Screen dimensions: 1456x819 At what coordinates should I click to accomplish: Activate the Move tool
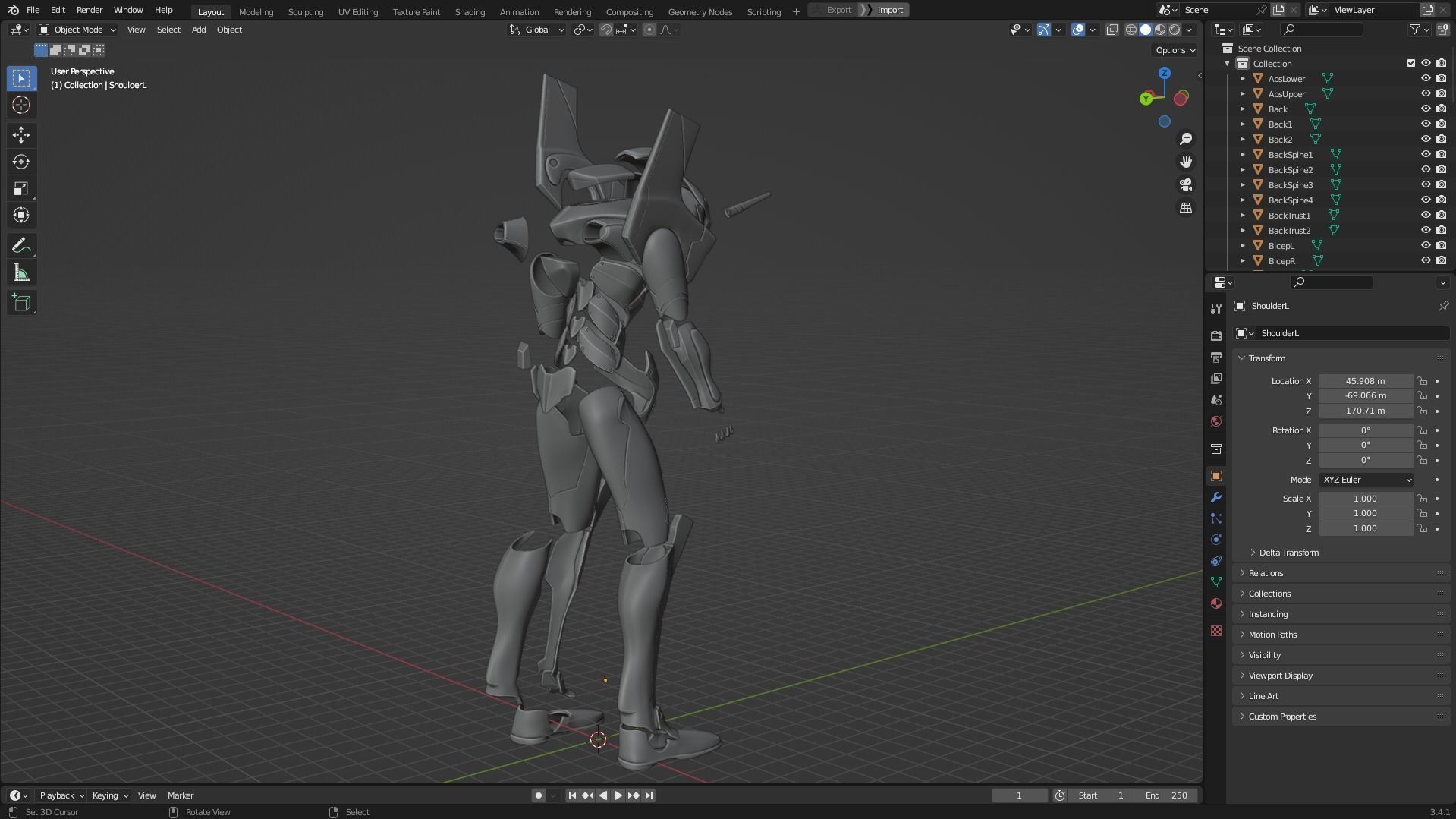[21, 135]
